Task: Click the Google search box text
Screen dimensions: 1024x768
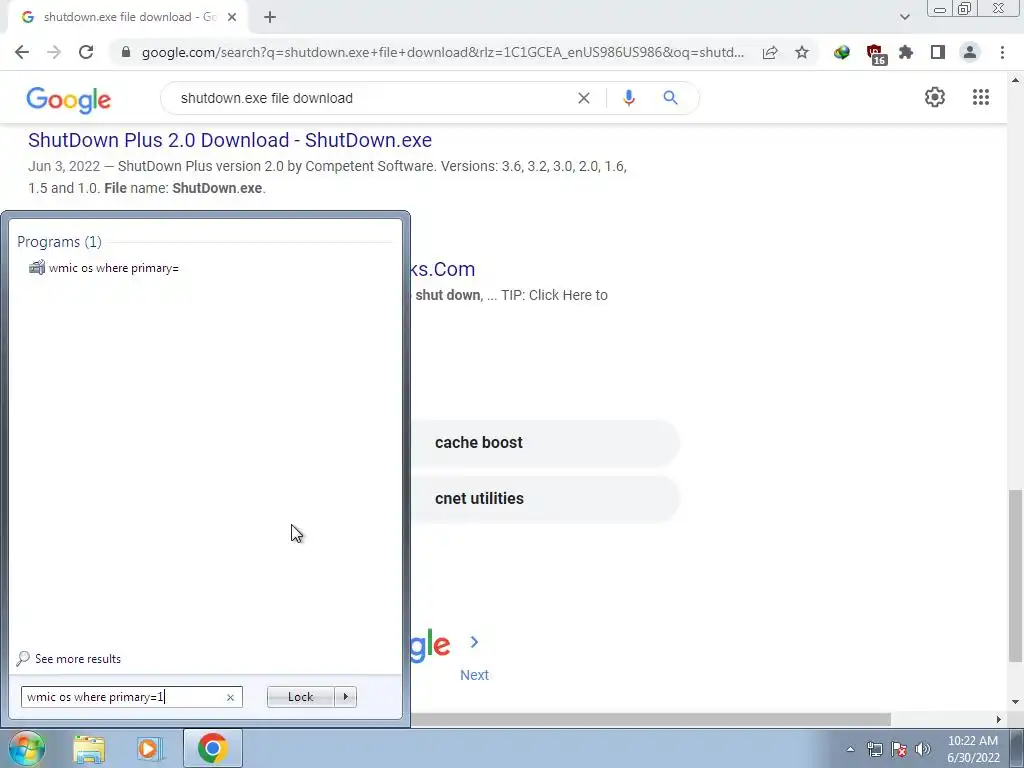Action: (266, 98)
